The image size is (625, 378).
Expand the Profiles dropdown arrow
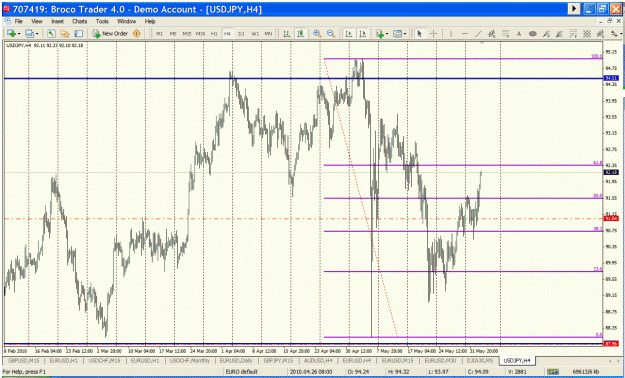pos(37,34)
